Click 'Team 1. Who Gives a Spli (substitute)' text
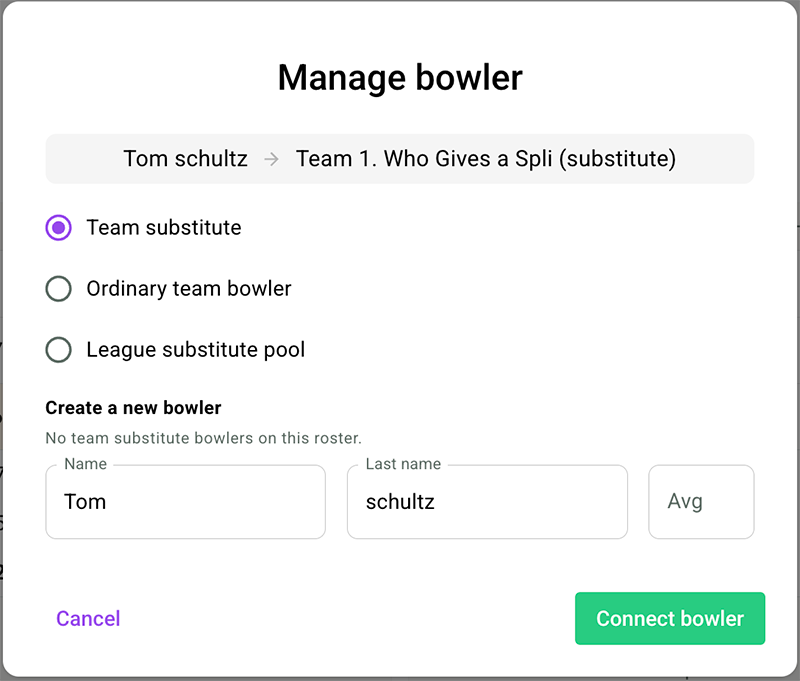Screen dimensions: 800x681 [486, 159]
